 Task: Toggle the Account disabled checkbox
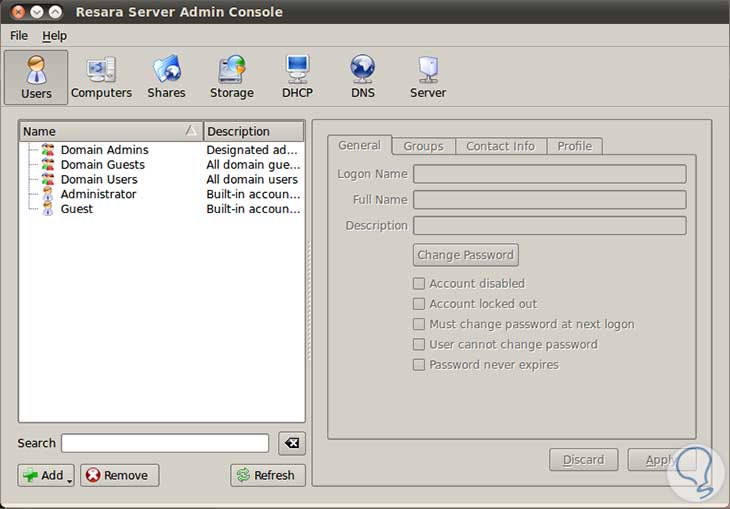point(419,284)
